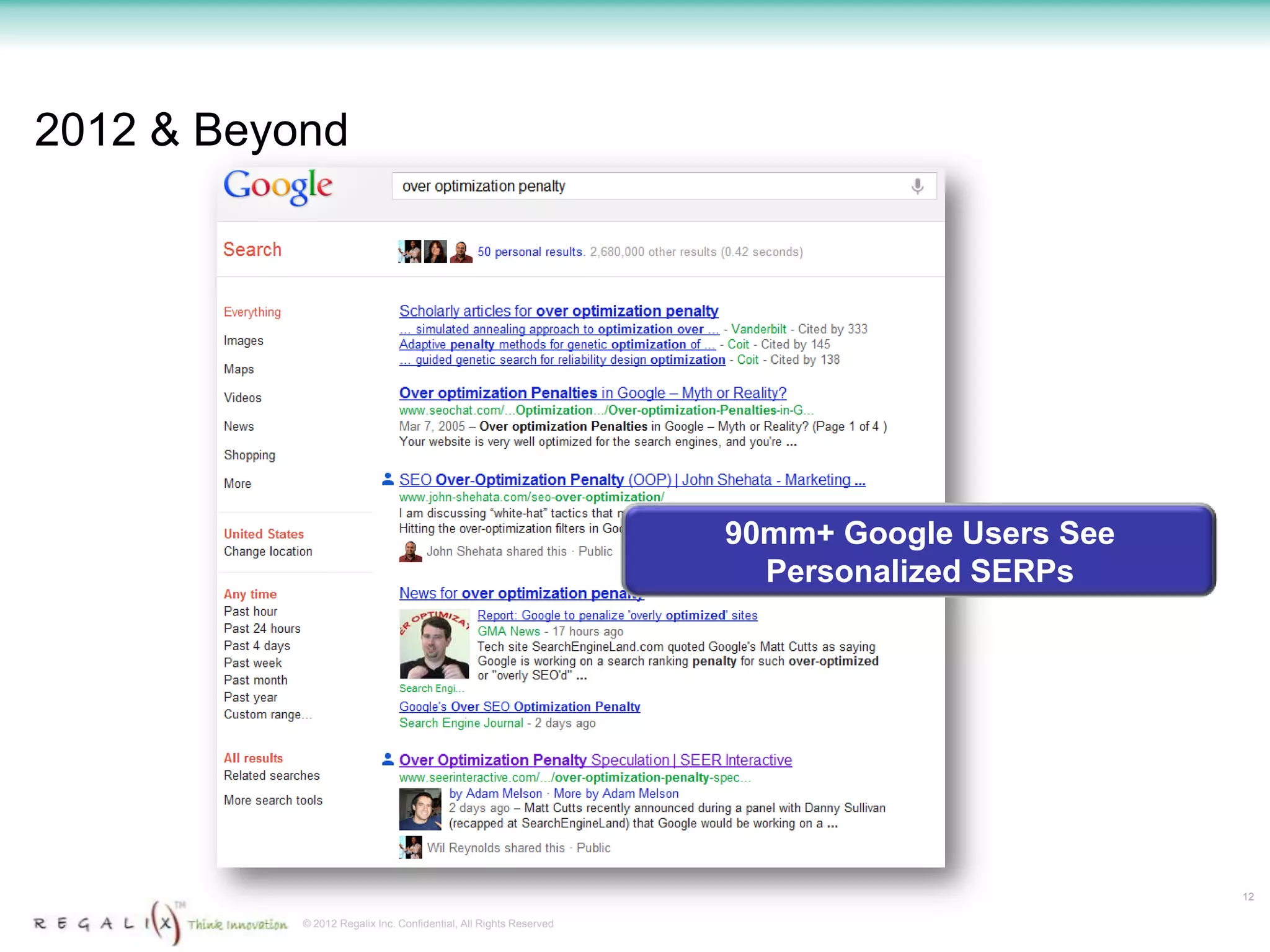Click personal result icon beside John Shehata result
The height and width of the screenshot is (952, 1270).
pyautogui.click(x=388, y=478)
